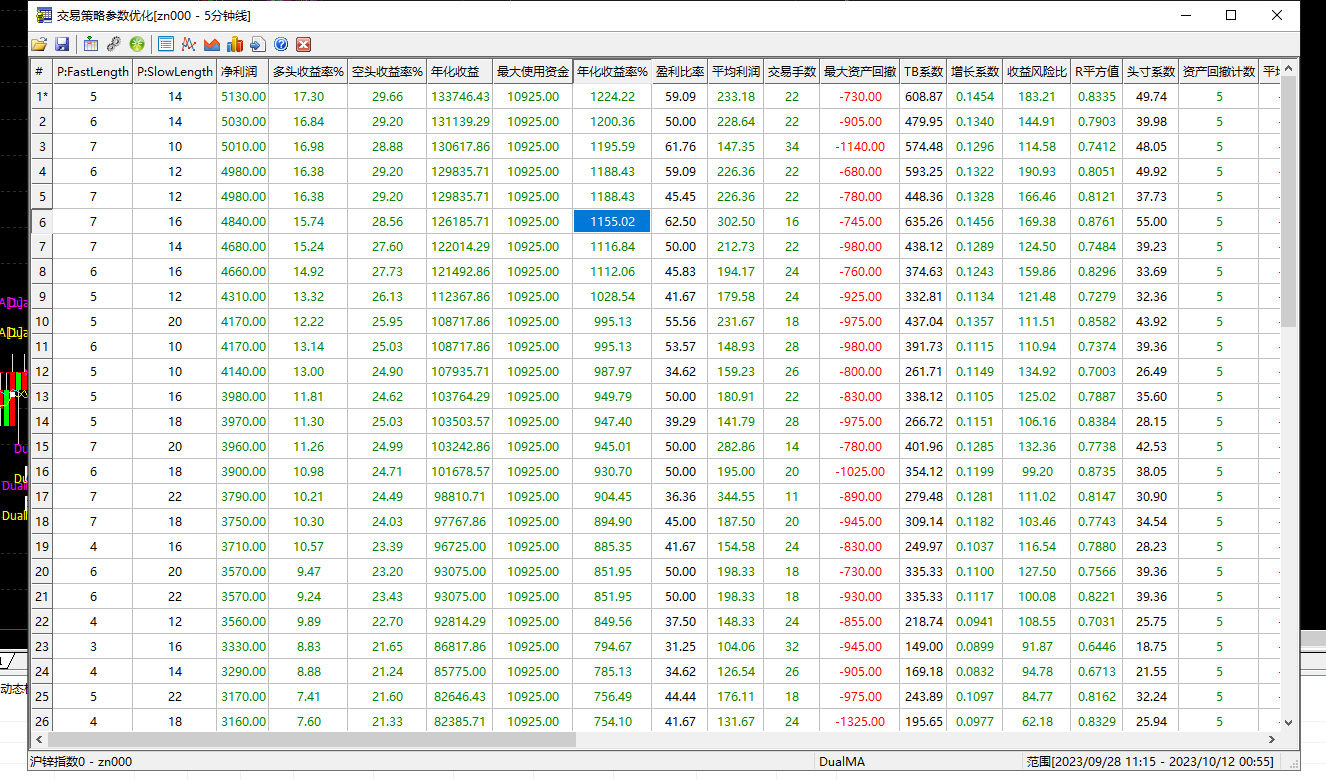
Task: Click the 收益风险比 column header
Action: coord(1037,71)
